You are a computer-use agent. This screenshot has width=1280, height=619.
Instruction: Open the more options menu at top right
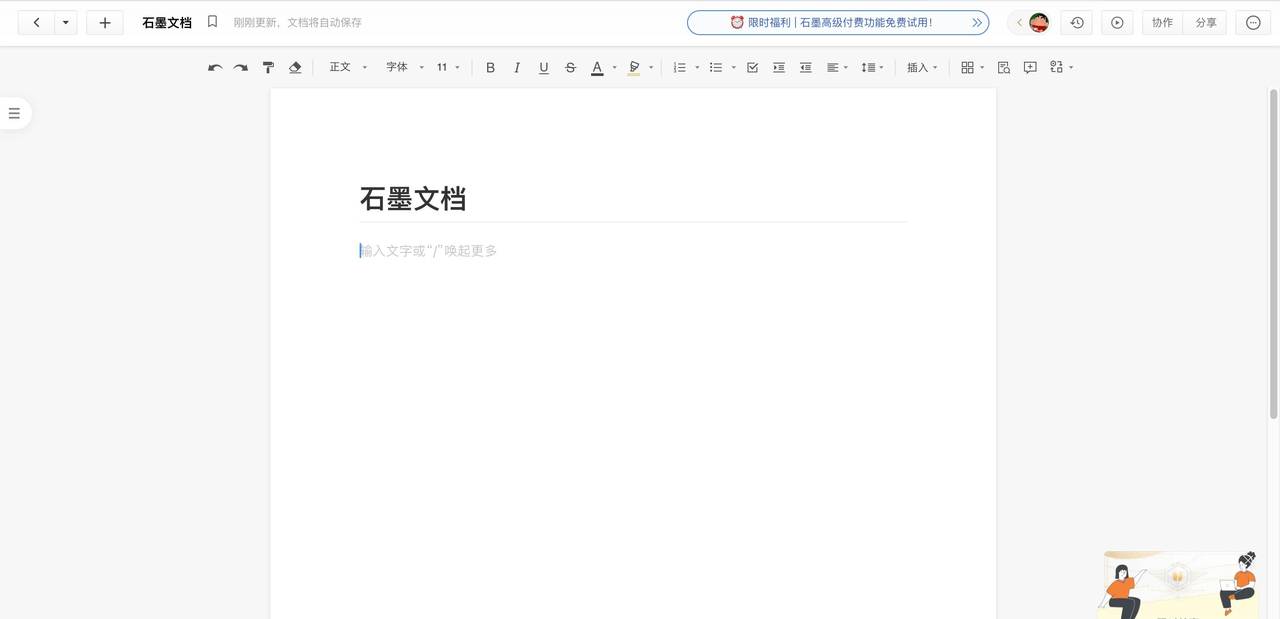coord(1252,21)
